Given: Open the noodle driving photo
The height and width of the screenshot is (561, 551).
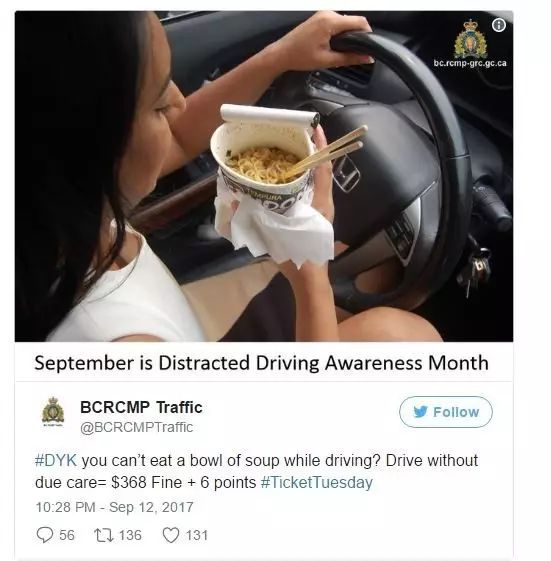Looking at the screenshot, I should (x=264, y=176).
